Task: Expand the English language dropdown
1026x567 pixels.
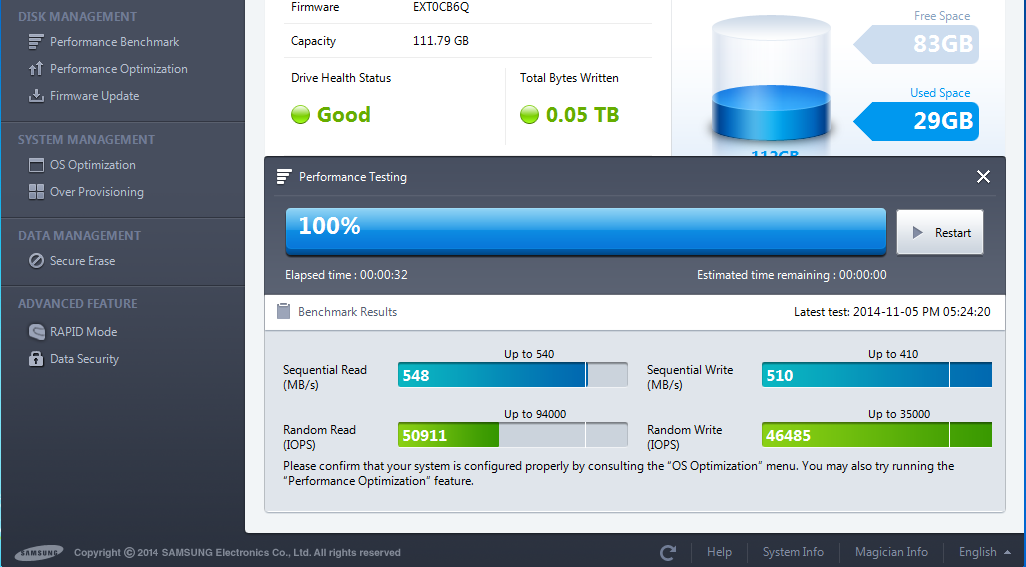Action: tap(984, 552)
